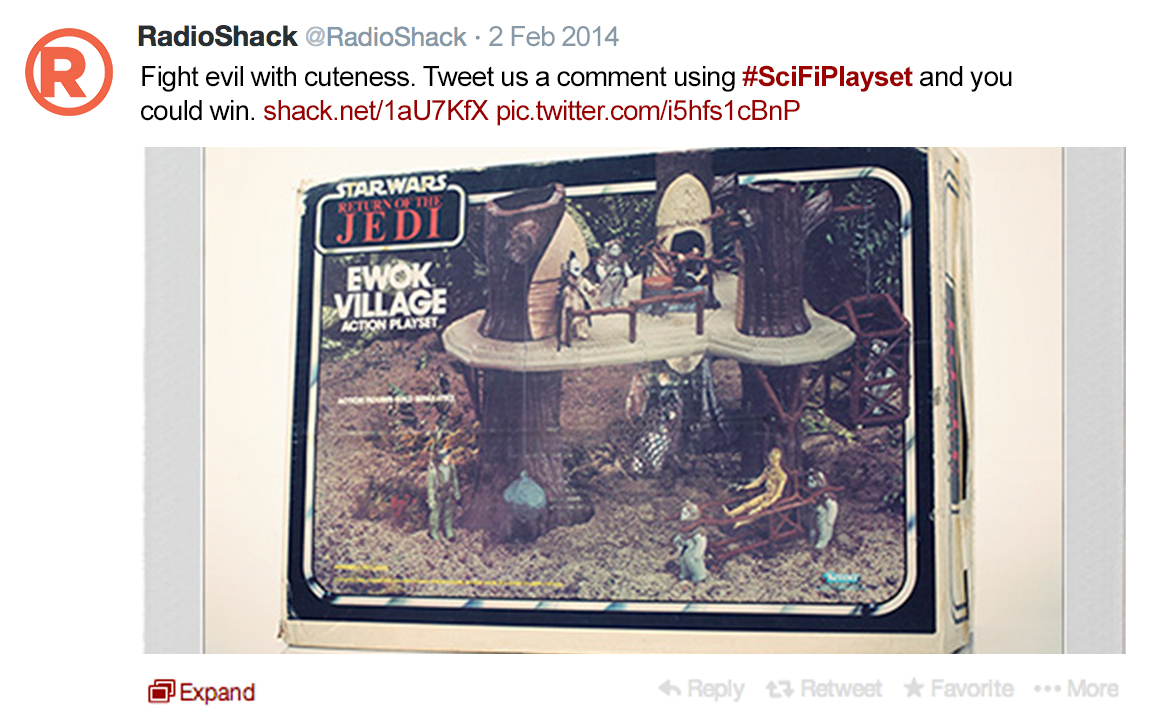Screen dimensions: 1172x728
Task: Open the shack.net/1aU7KfX link
Action: pyautogui.click(x=376, y=111)
